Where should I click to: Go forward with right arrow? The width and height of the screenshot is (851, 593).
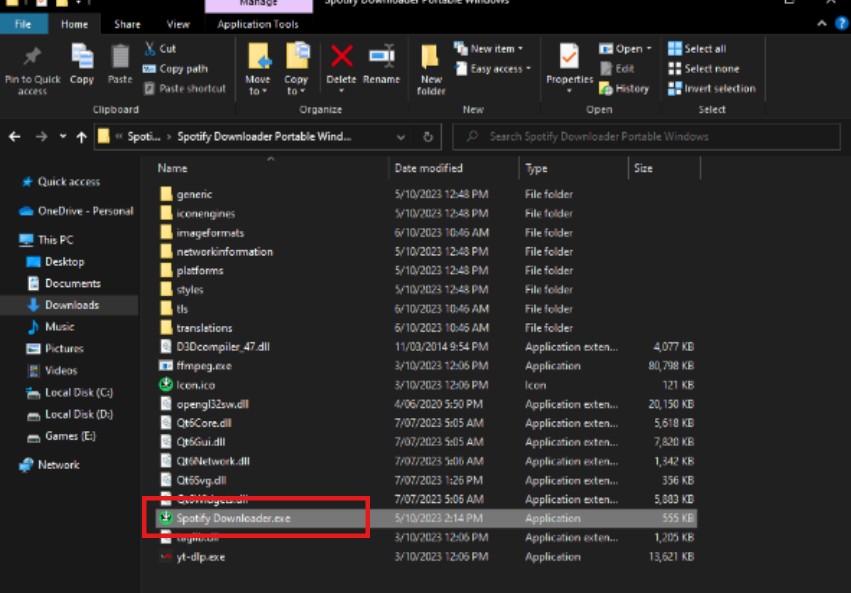pyautogui.click(x=41, y=137)
